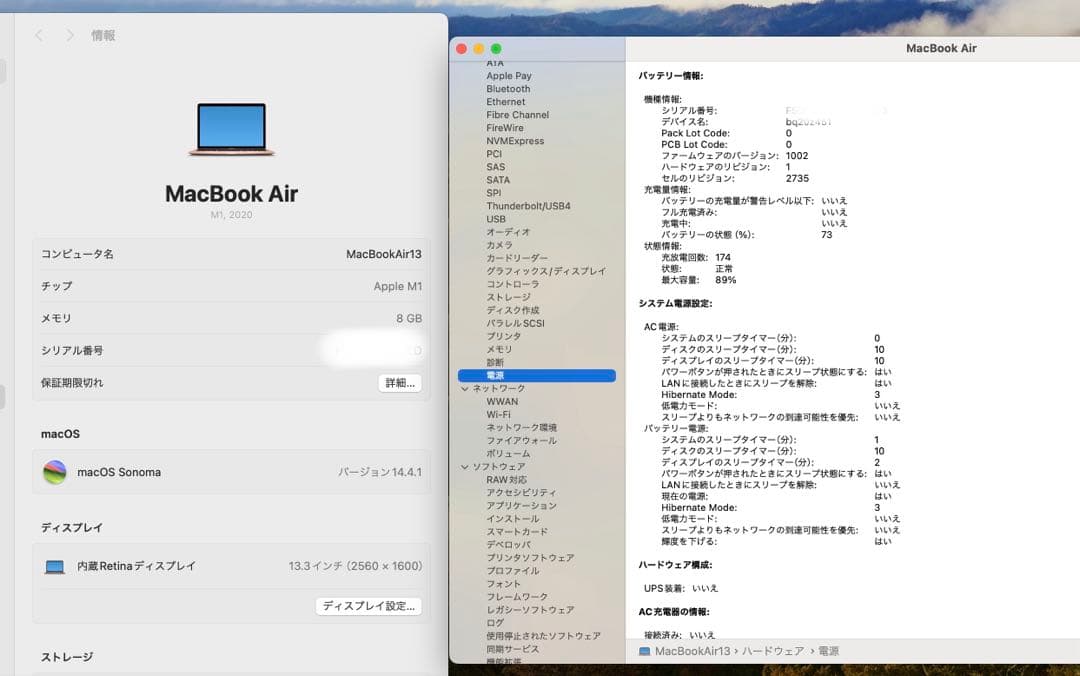Select ボリューム in the sidebar
The image size is (1080, 676).
508,454
